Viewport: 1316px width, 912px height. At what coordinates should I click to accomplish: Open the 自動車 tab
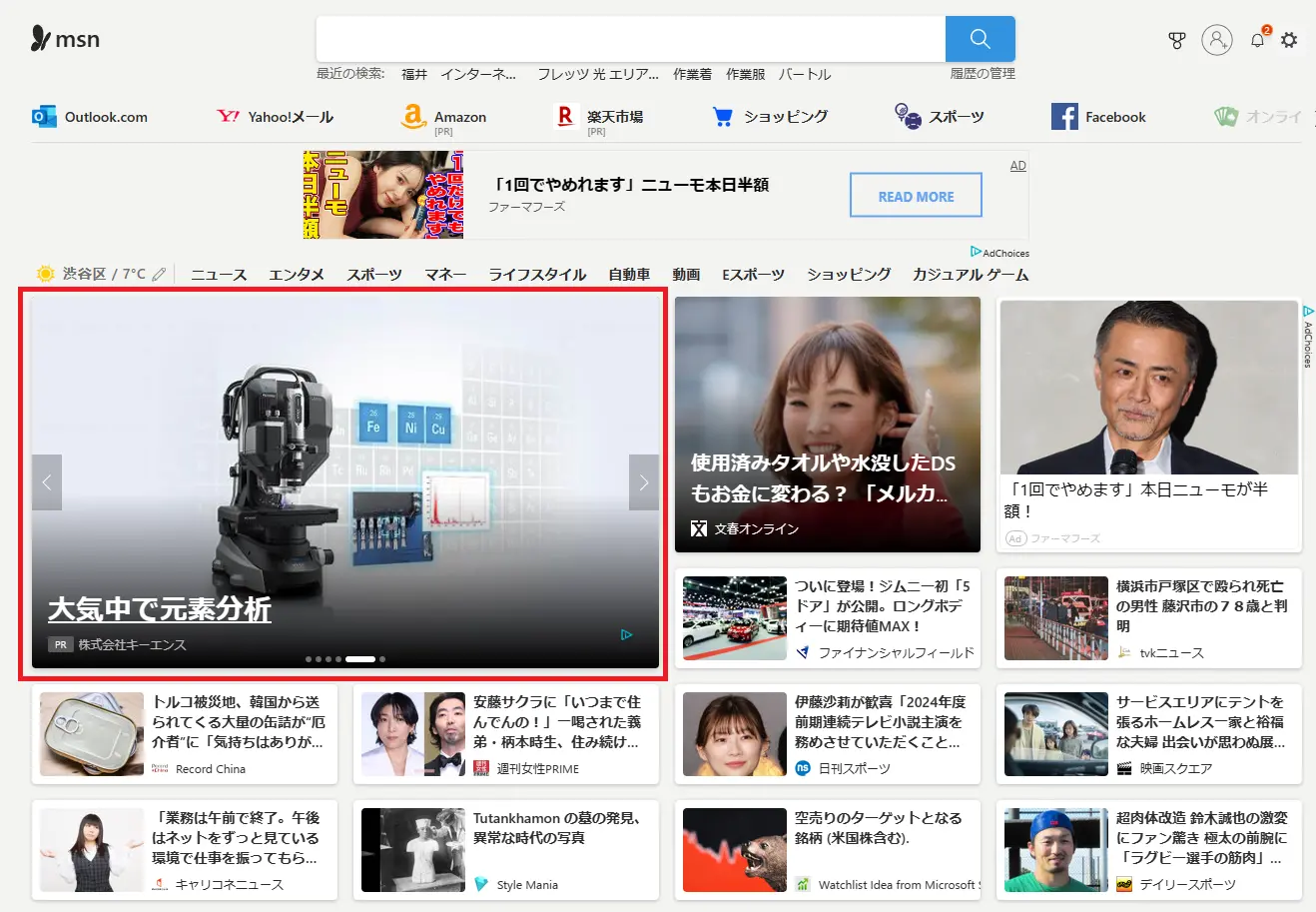[629, 274]
